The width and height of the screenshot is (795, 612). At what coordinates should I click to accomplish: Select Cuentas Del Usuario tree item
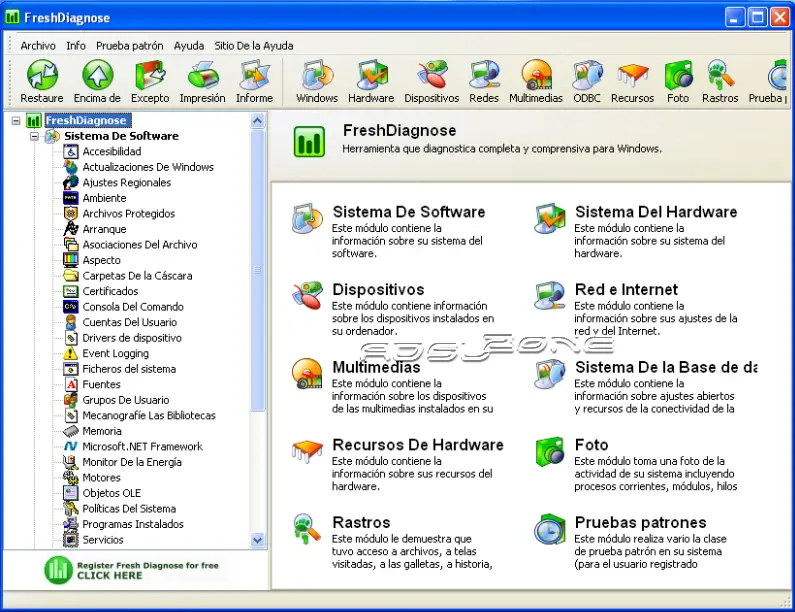click(x=130, y=322)
